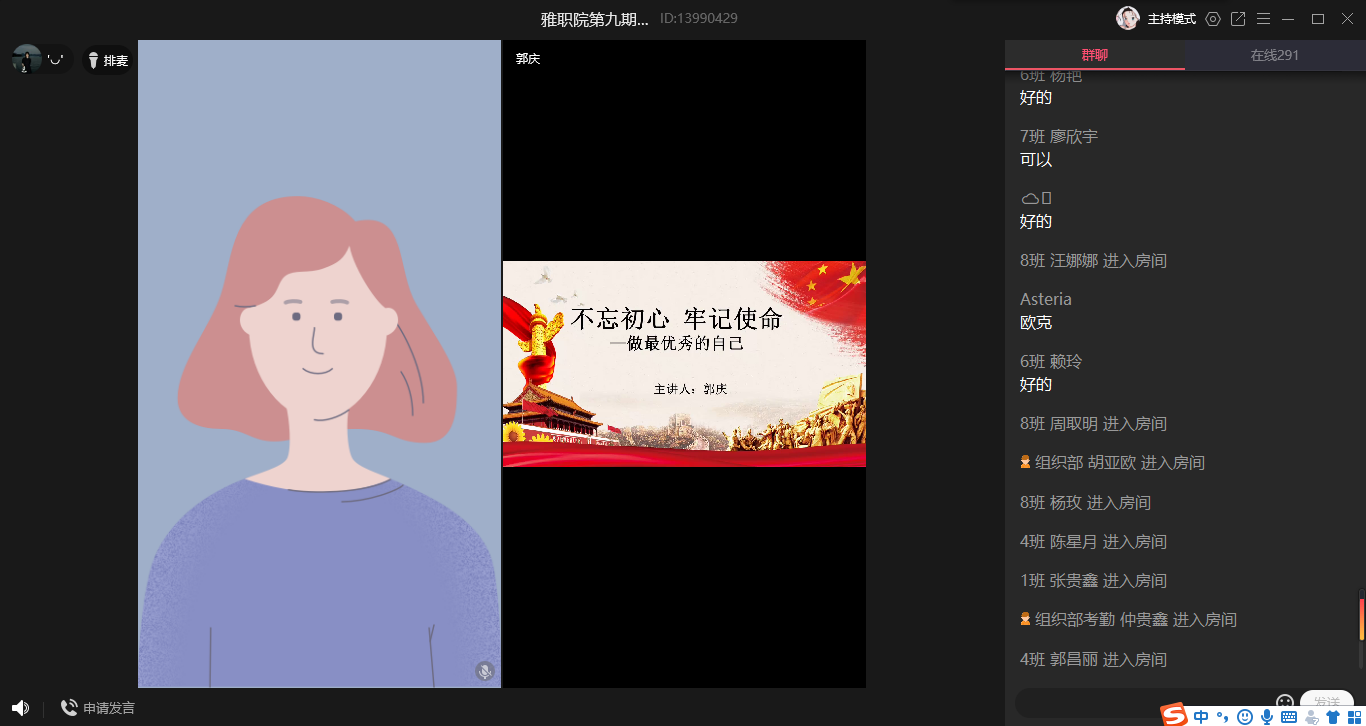
Task: Open the Sogou skin shirt icon
Action: point(1332,716)
